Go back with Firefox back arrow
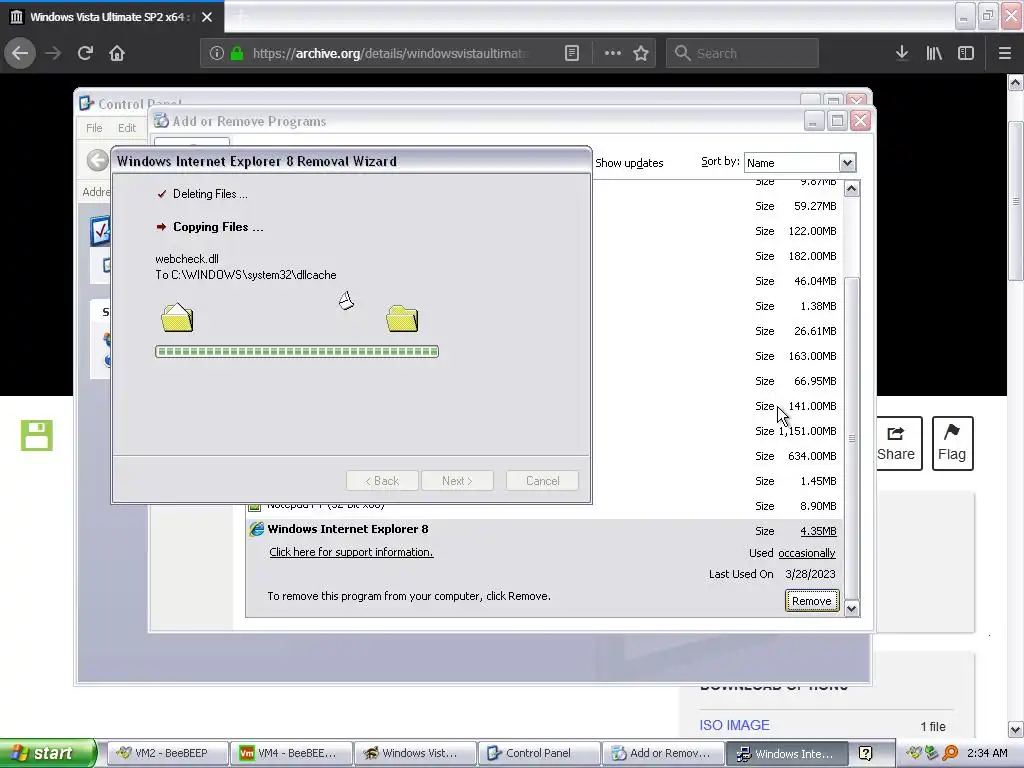Image resolution: width=1024 pixels, height=768 pixels. click(20, 53)
